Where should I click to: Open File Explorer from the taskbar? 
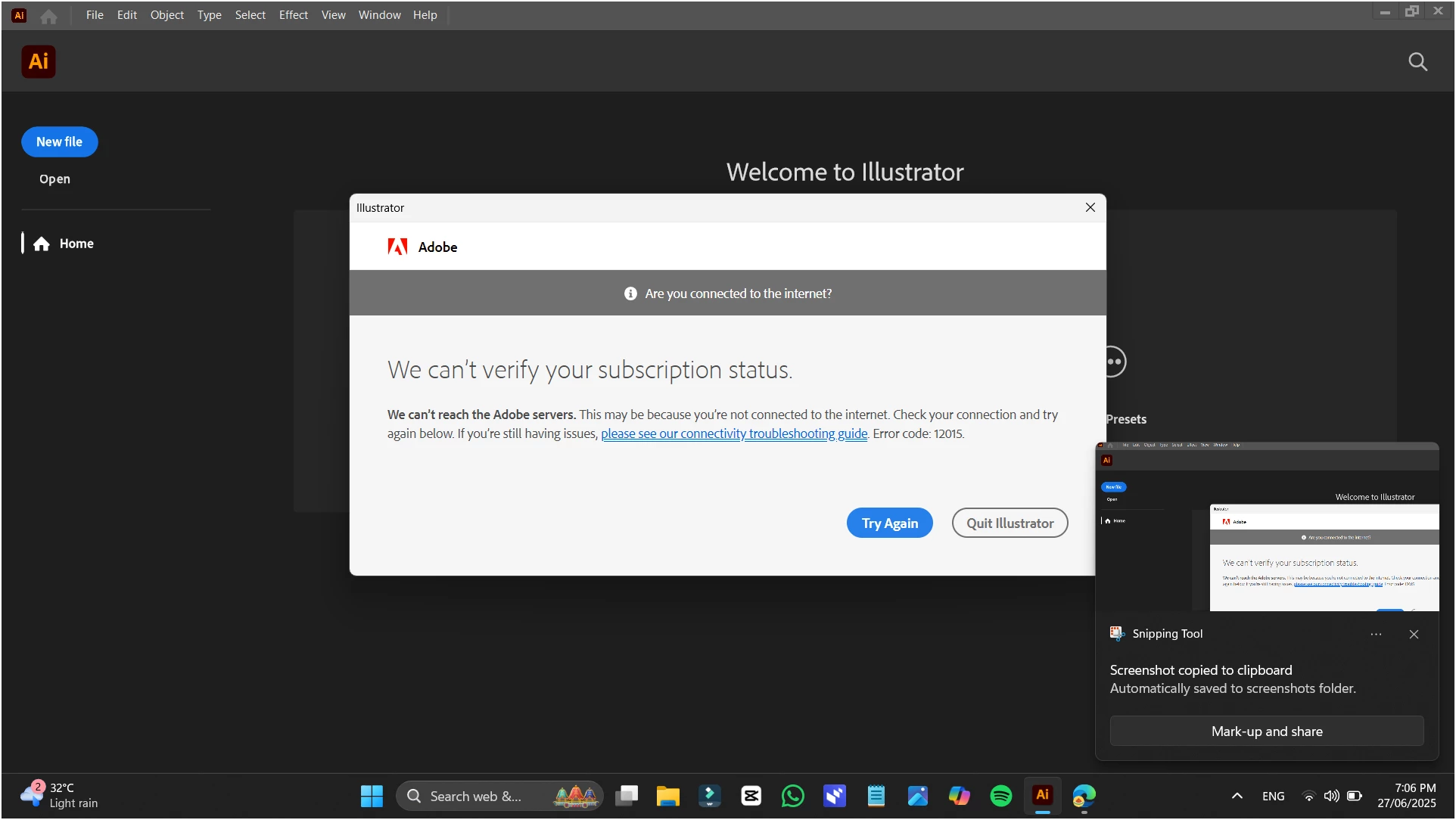pos(667,796)
